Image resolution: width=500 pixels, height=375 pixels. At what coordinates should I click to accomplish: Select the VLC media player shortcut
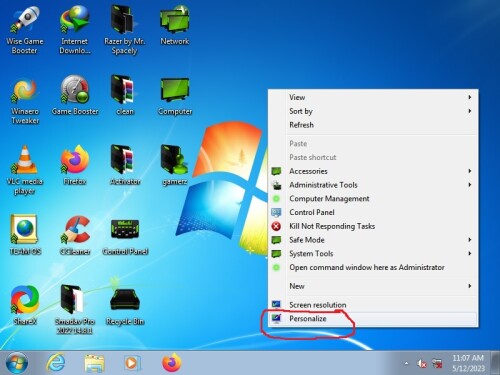click(25, 170)
